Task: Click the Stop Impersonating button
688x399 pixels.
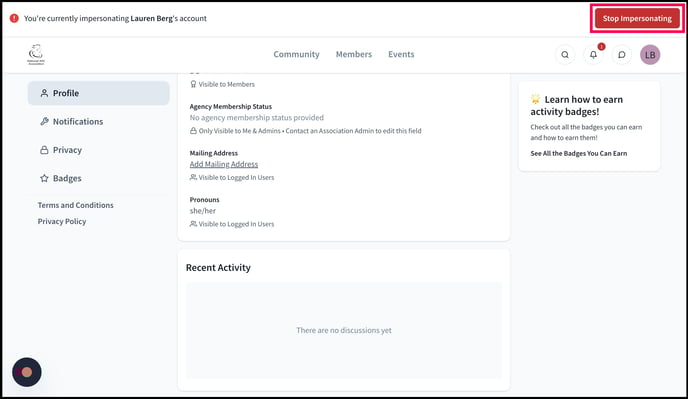Action: [x=637, y=18]
